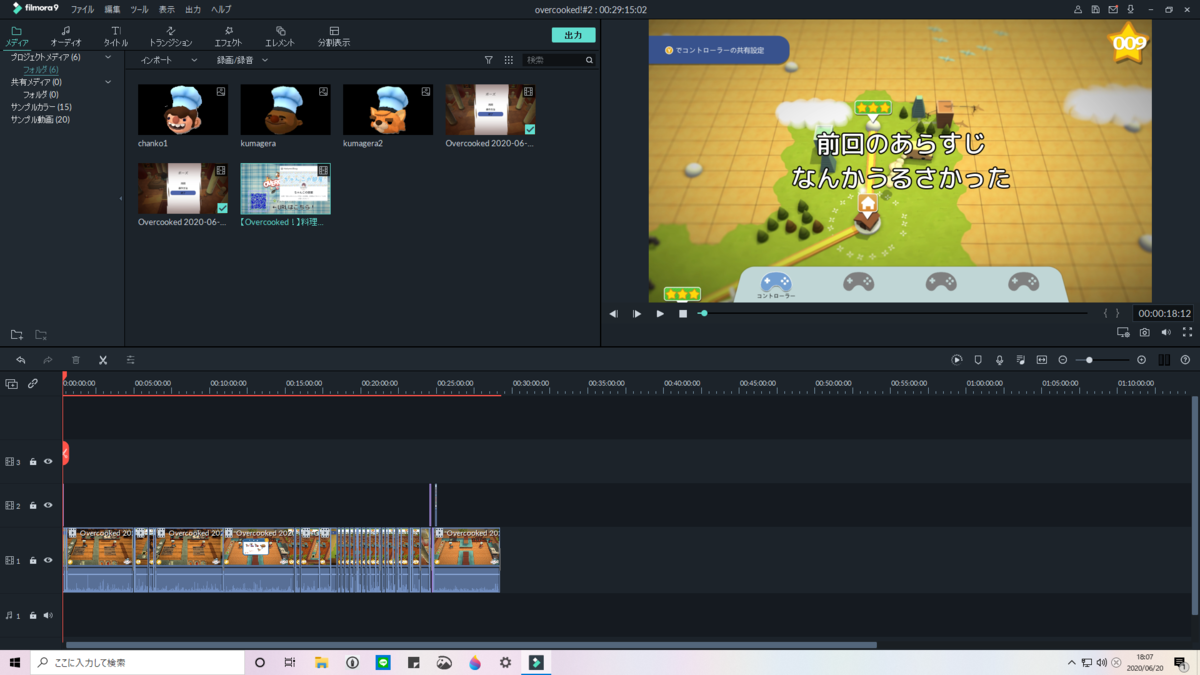Click the preview playback progress slider handle
The height and width of the screenshot is (675, 1200).
[703, 314]
